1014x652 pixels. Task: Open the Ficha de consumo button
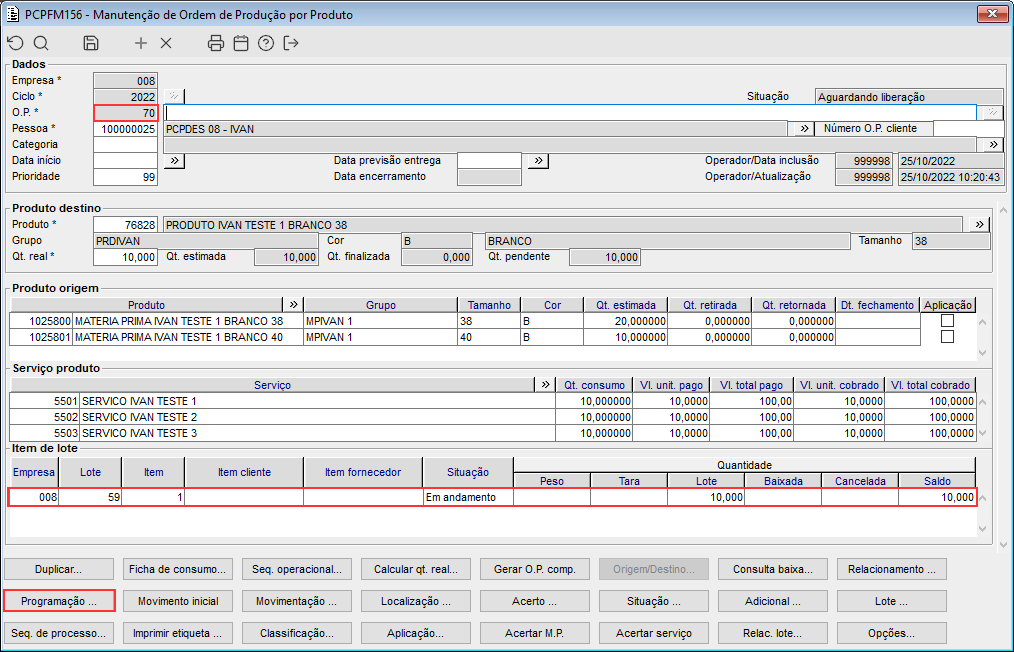coord(178,569)
